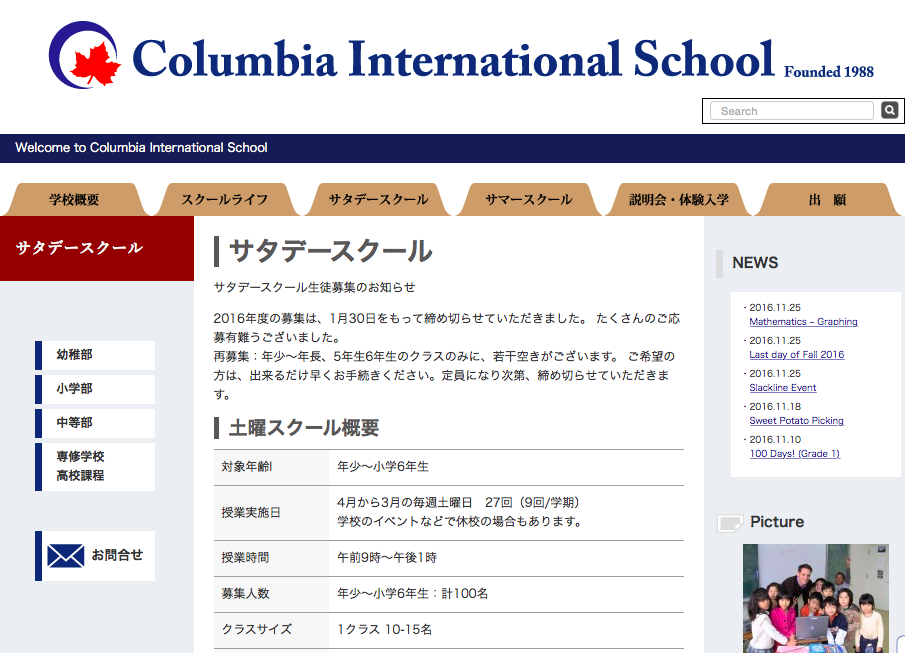Image resolution: width=905 pixels, height=653 pixels.
Task: Click the 授業実施日 table cell
Action: coord(271,513)
